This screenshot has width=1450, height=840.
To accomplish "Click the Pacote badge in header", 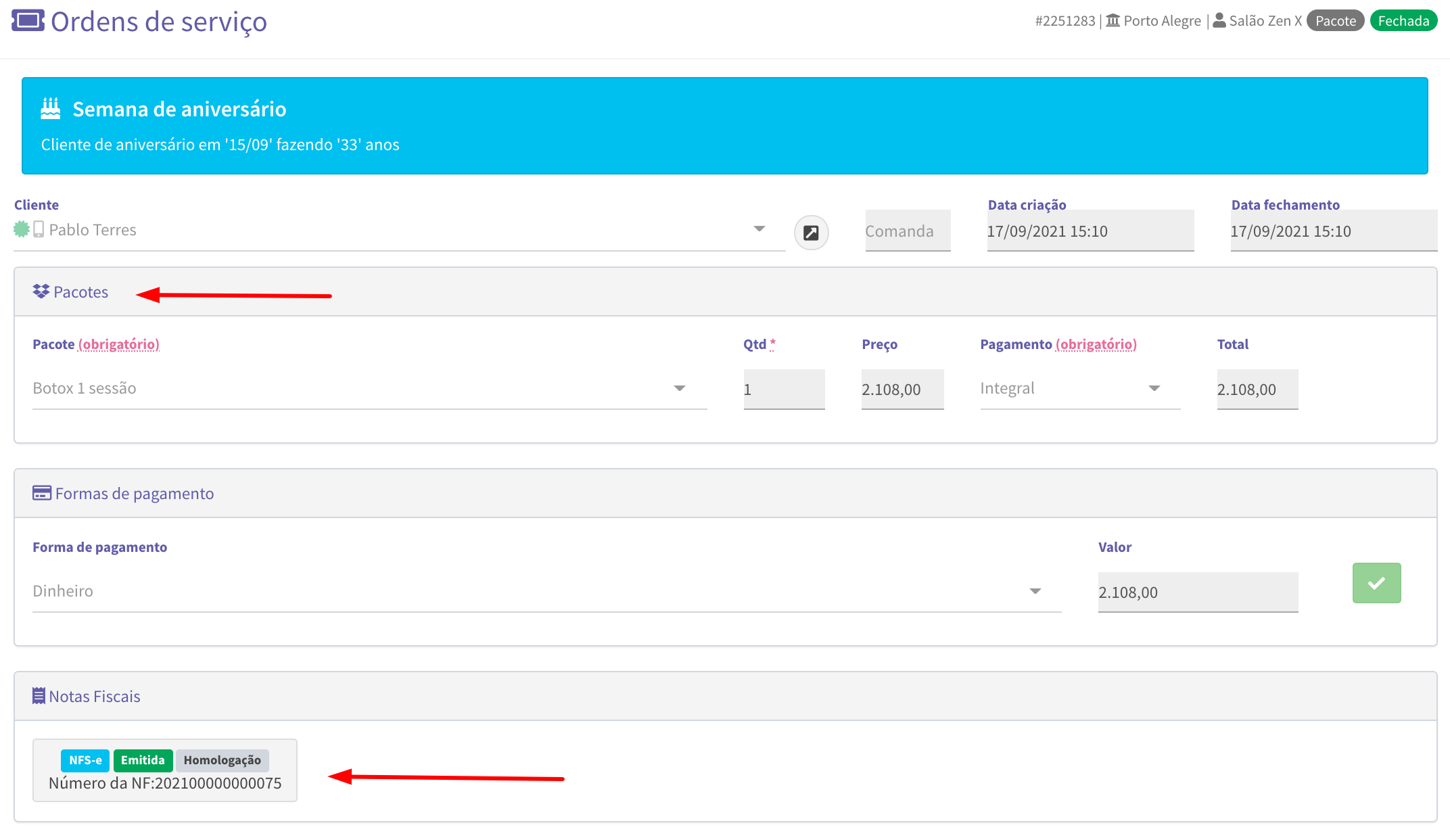I will (1335, 21).
